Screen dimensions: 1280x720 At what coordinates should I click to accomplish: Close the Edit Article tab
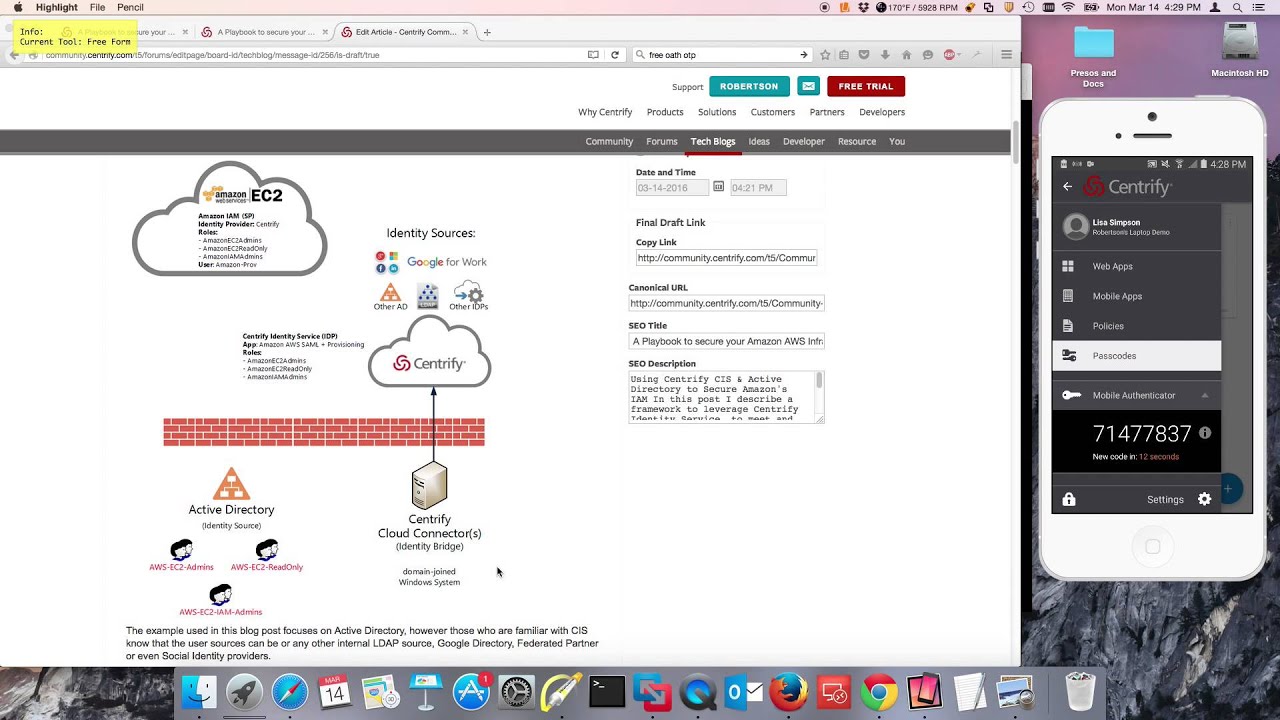click(465, 32)
